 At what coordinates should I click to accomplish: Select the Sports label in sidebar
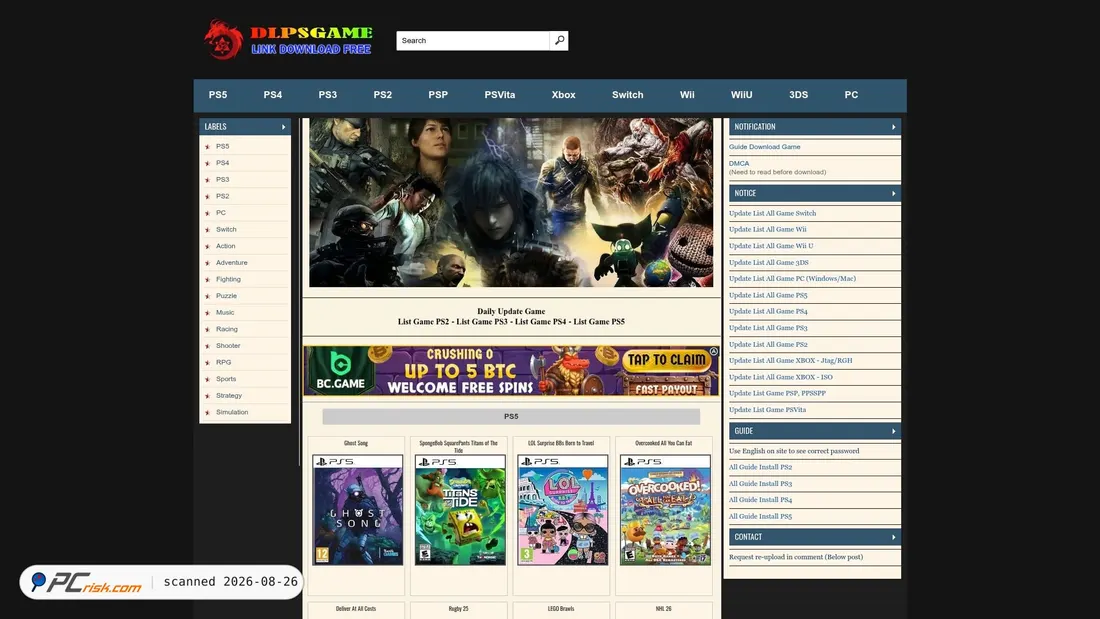point(226,379)
